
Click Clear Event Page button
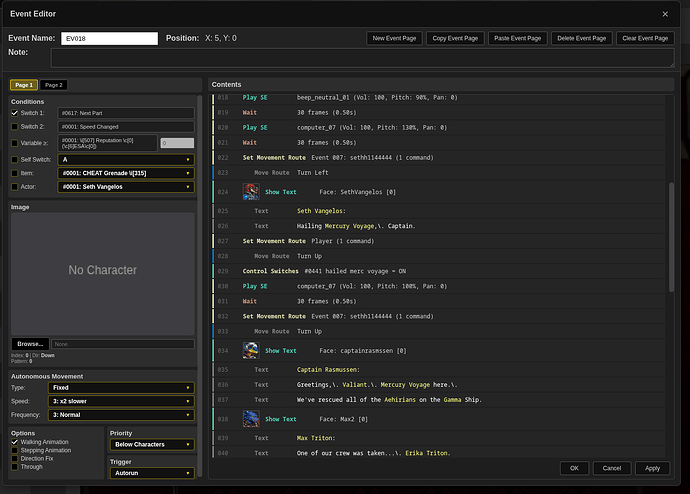point(645,38)
